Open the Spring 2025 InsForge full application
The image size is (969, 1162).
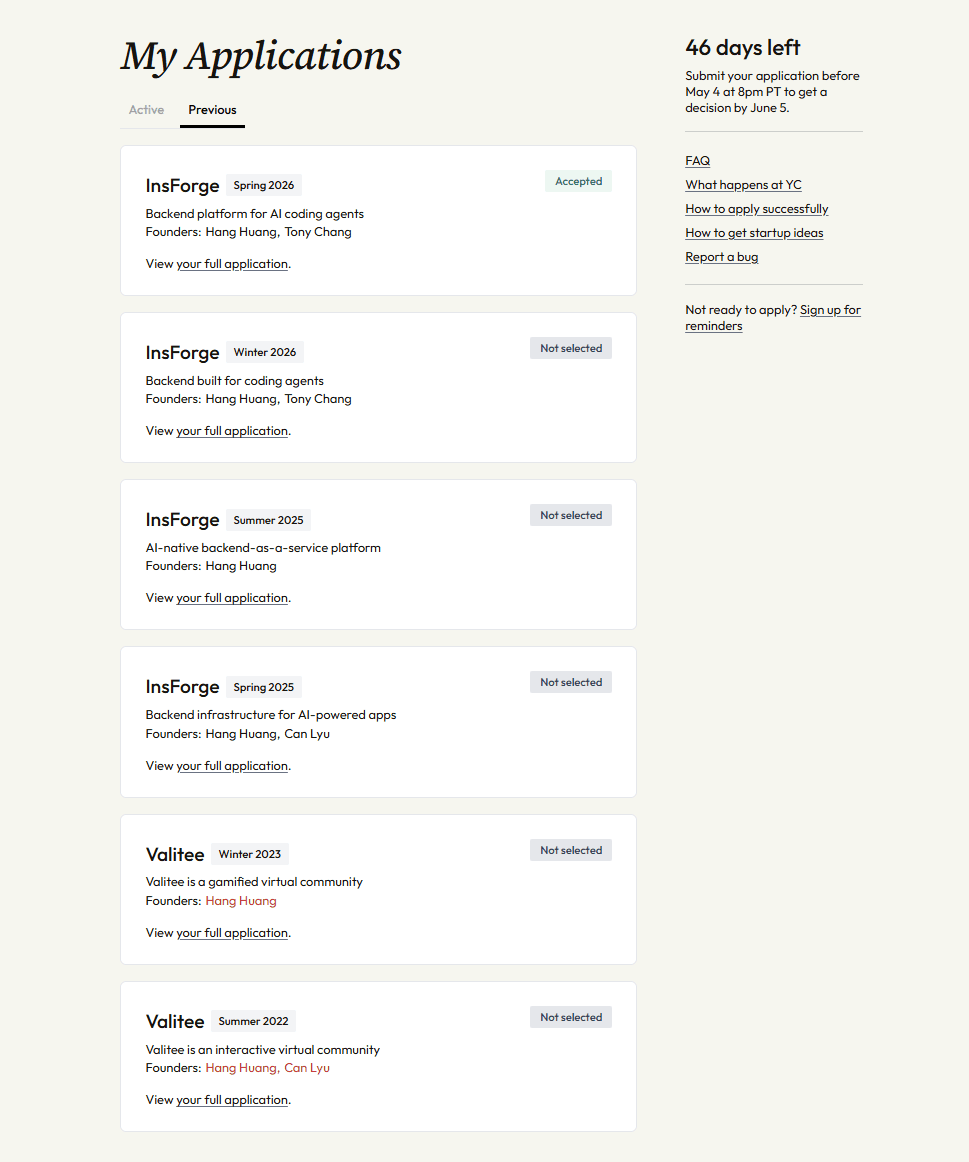[232, 765]
